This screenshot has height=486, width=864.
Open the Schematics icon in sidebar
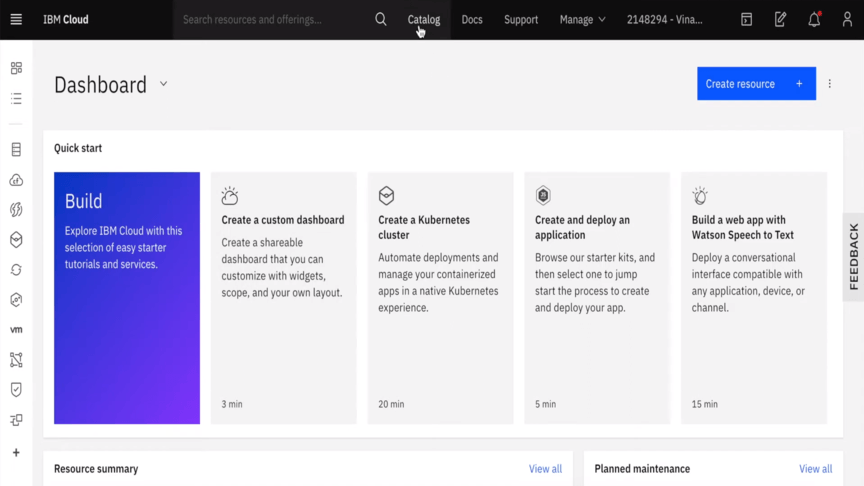coord(16,420)
